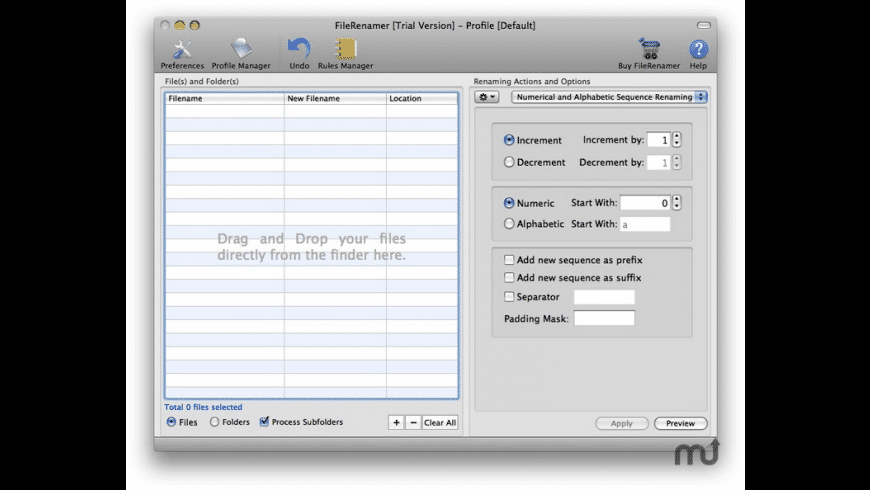Viewport: 870px width, 490px height.
Task: Click the Preview button
Action: 680,423
